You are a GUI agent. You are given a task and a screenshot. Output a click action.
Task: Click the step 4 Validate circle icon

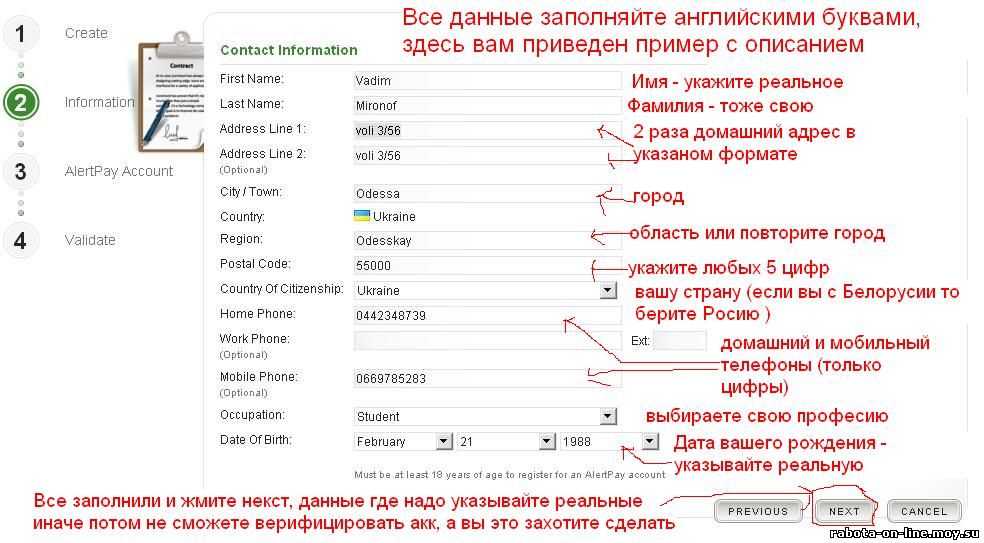pyautogui.click(x=20, y=240)
